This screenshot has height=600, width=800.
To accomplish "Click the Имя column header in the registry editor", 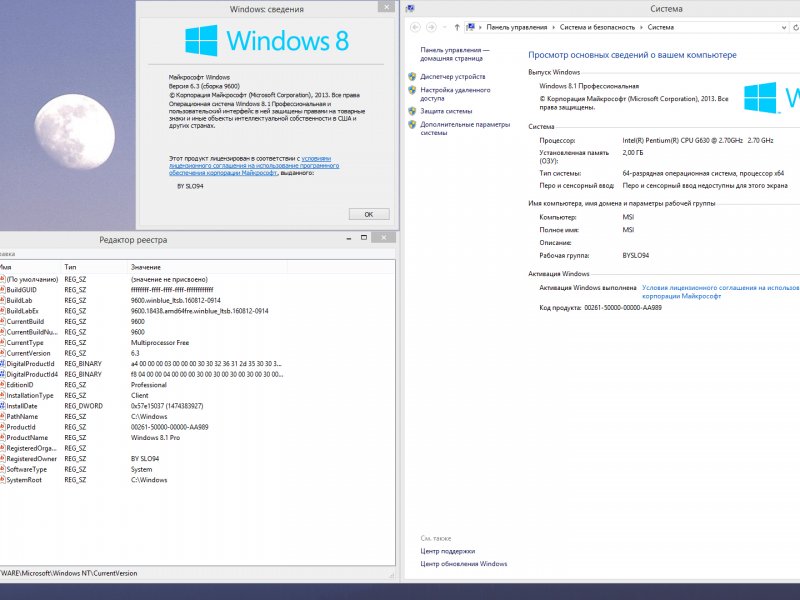I will (30, 267).
